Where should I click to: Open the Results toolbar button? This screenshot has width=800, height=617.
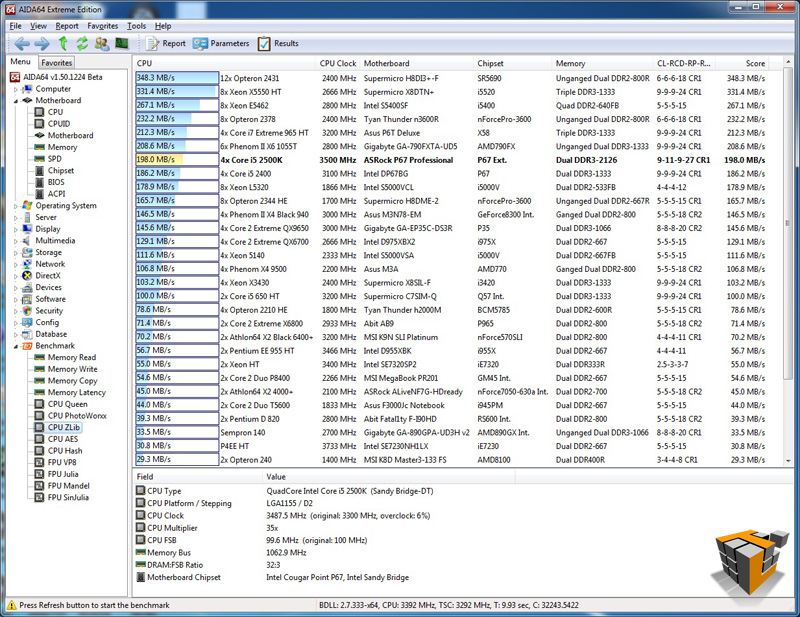click(278, 44)
